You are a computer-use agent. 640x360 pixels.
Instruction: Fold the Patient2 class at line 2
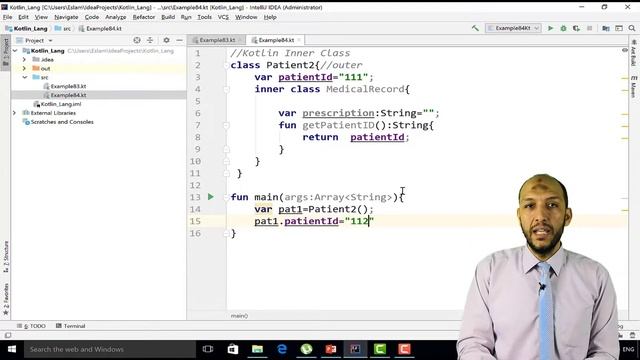tap(226, 65)
